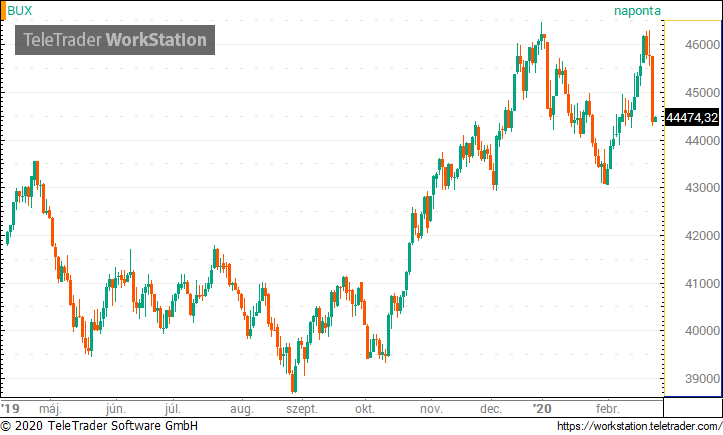Click the copyright TeleTrader Software GmbH text

[x=99, y=426]
